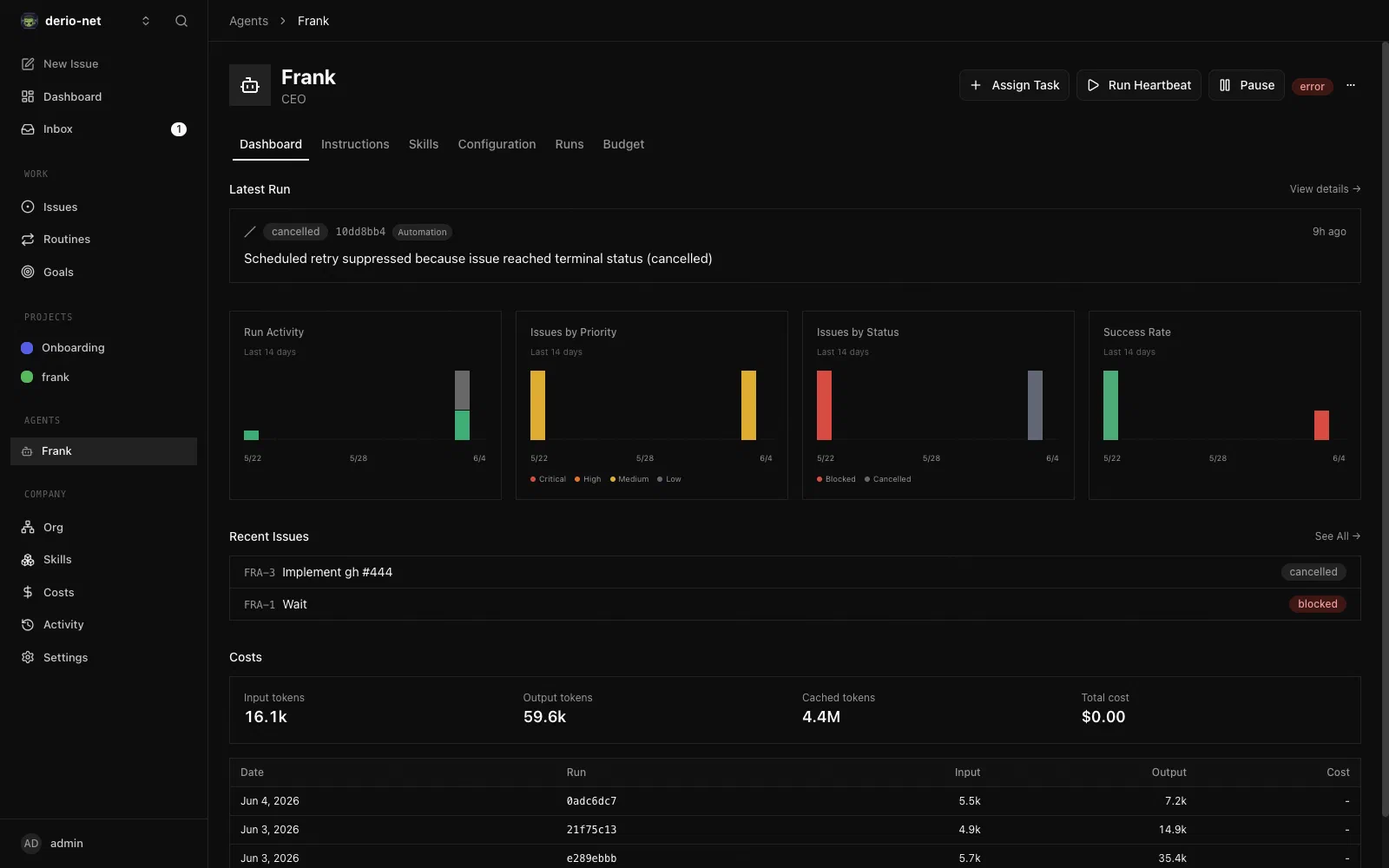This screenshot has height=868, width=1389.
Task: Open Settings in the sidebar
Action: tap(103, 657)
